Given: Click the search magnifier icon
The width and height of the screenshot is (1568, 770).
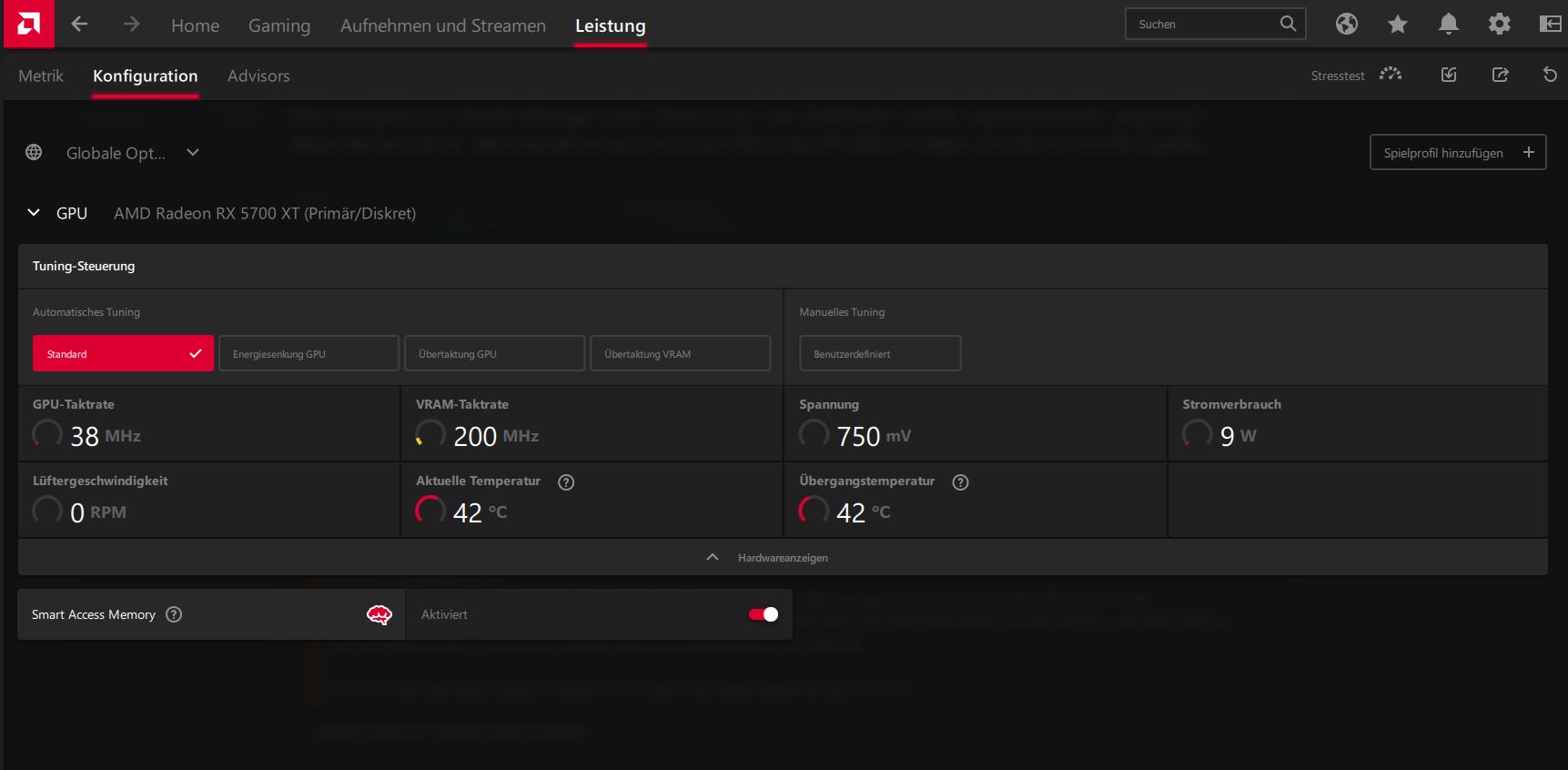Looking at the screenshot, I should click(1288, 24).
